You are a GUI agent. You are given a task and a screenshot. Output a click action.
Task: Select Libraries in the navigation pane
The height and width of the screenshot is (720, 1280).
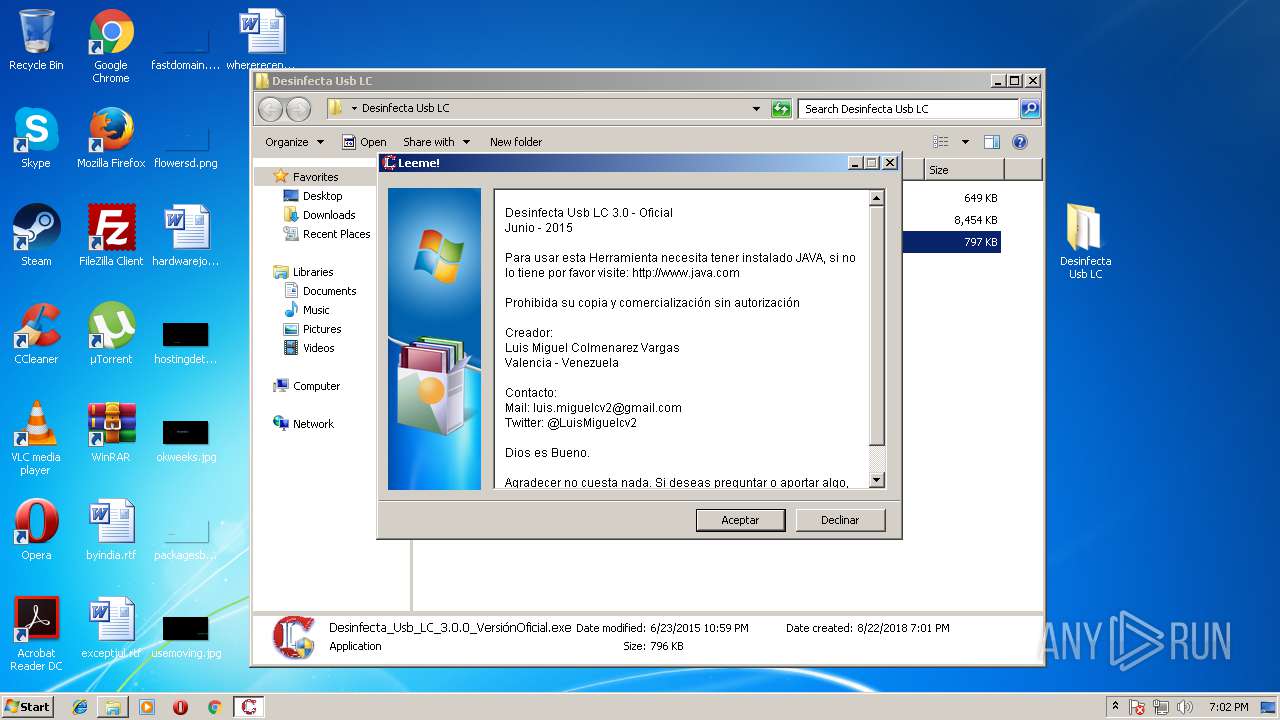(303, 272)
